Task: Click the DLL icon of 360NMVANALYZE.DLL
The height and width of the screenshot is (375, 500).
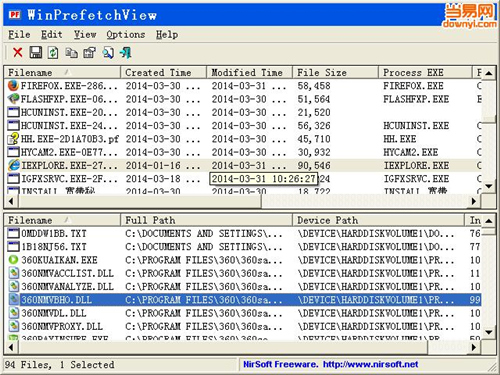Action: click(13, 286)
